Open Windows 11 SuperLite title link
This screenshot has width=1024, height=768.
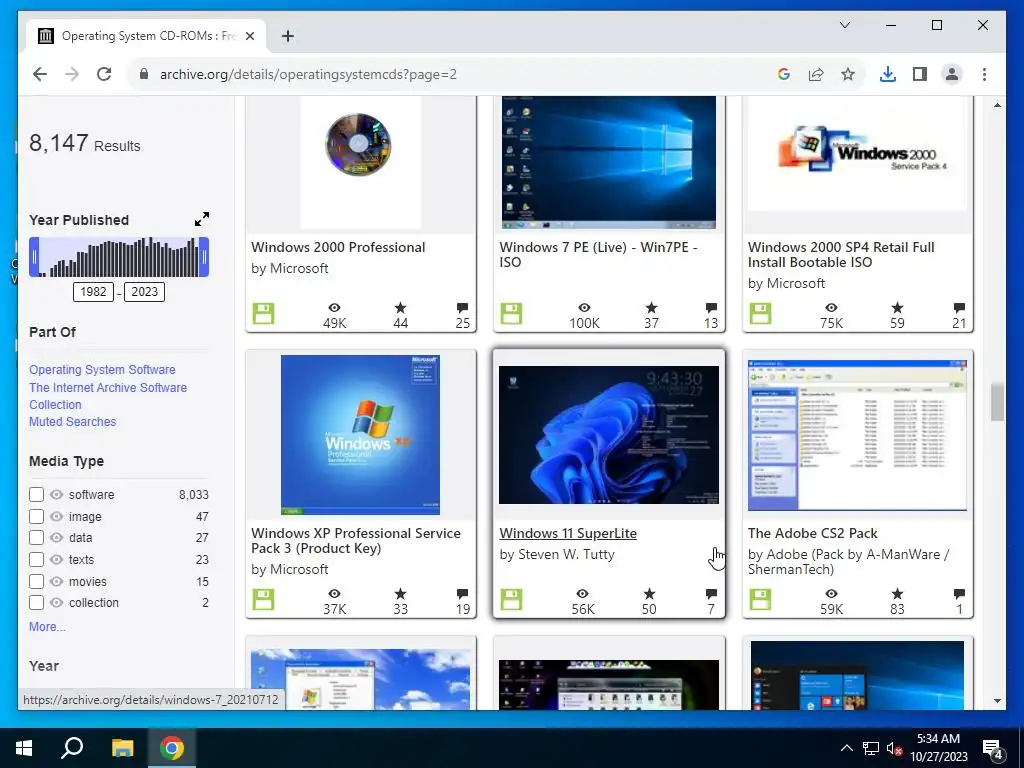point(568,533)
